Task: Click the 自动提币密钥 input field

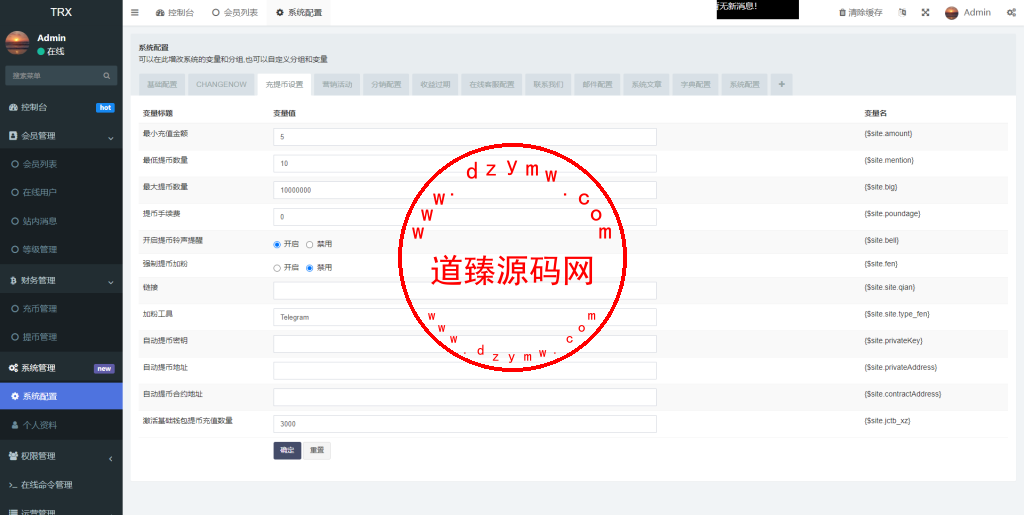Action: [465, 344]
